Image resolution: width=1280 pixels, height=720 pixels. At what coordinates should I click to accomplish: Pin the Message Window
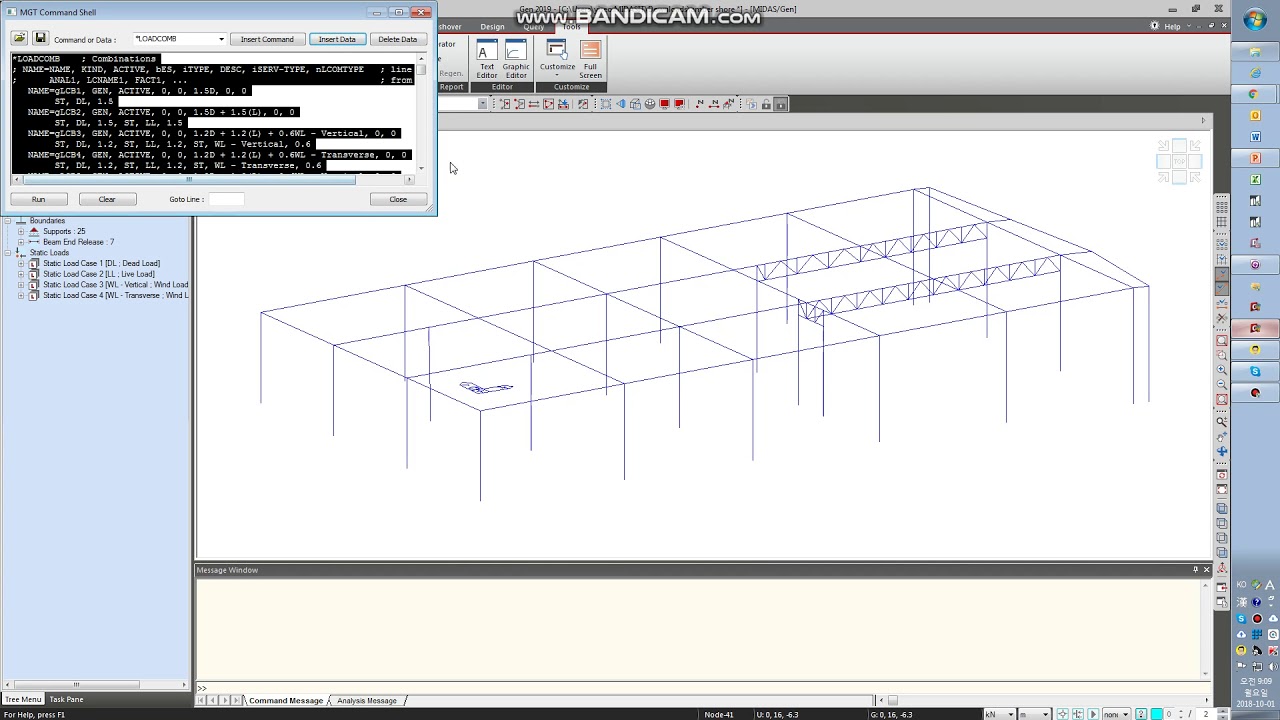point(1195,570)
